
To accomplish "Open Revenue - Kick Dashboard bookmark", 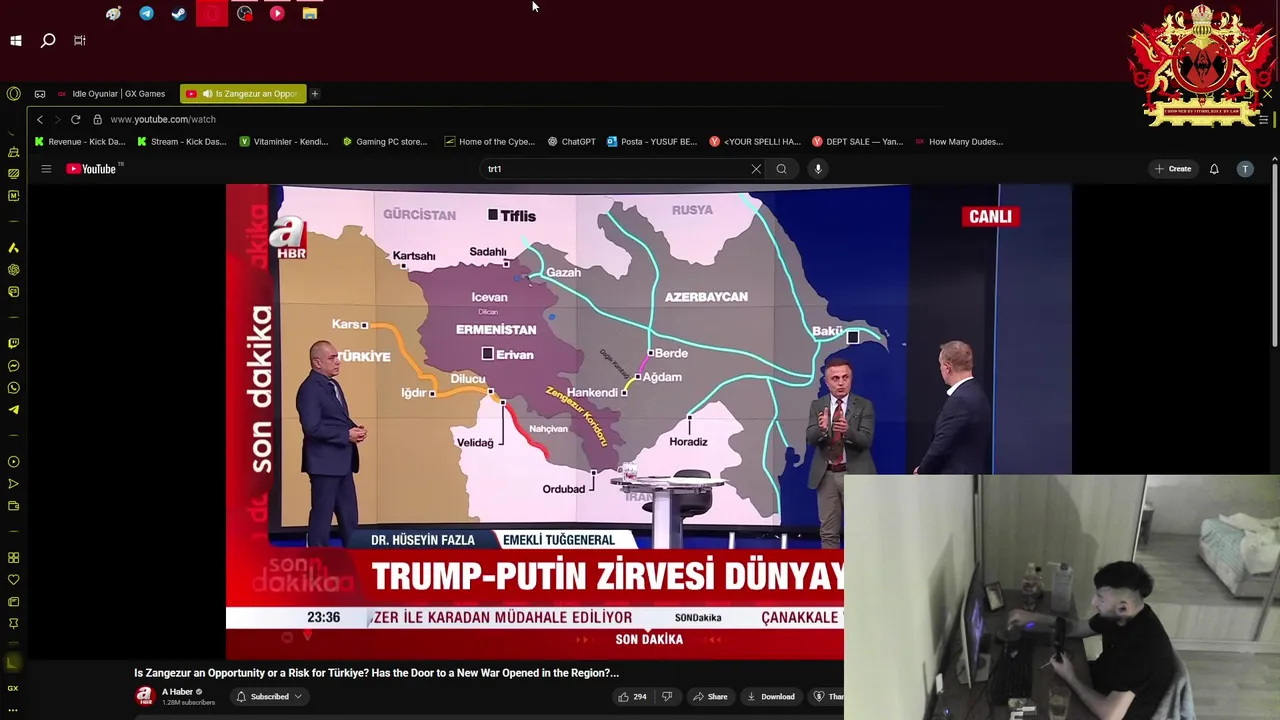I will coord(80,142).
